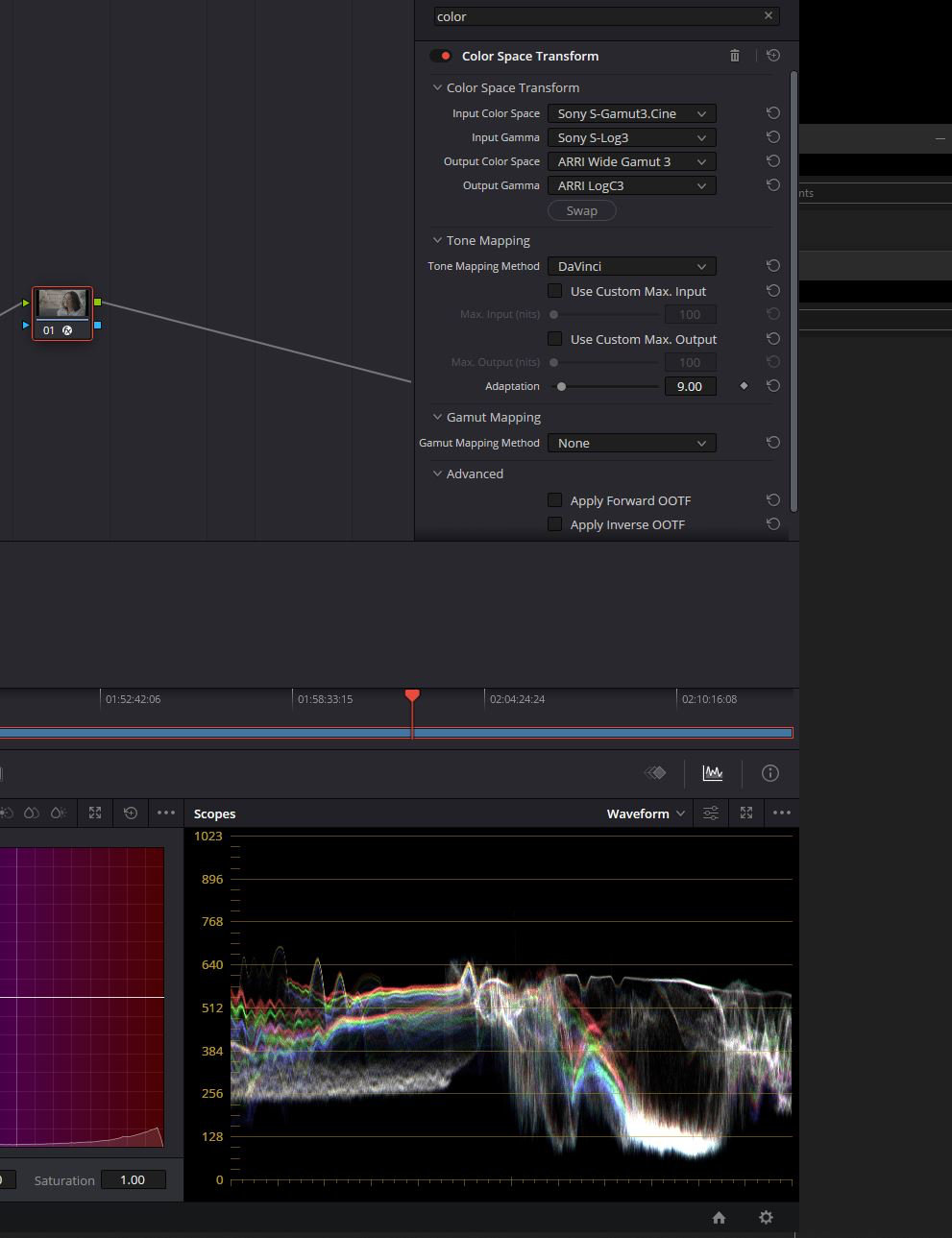Open Tone Mapping Method dropdown
Image resolution: width=952 pixels, height=1238 pixels.
pos(632,266)
